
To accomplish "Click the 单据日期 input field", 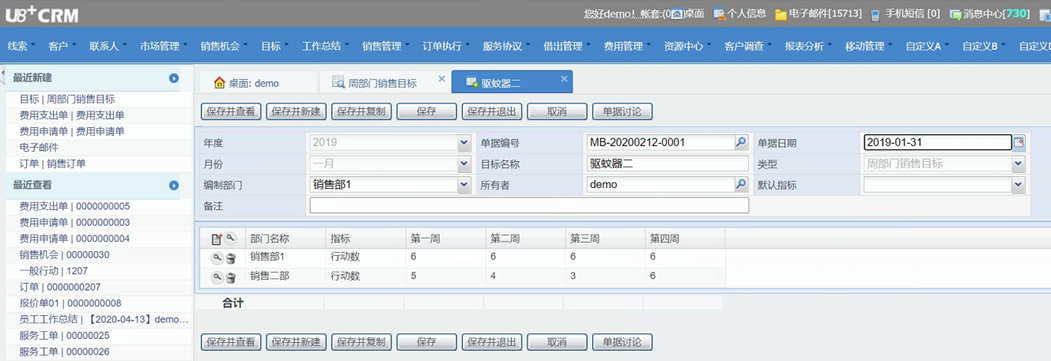I will pos(937,143).
